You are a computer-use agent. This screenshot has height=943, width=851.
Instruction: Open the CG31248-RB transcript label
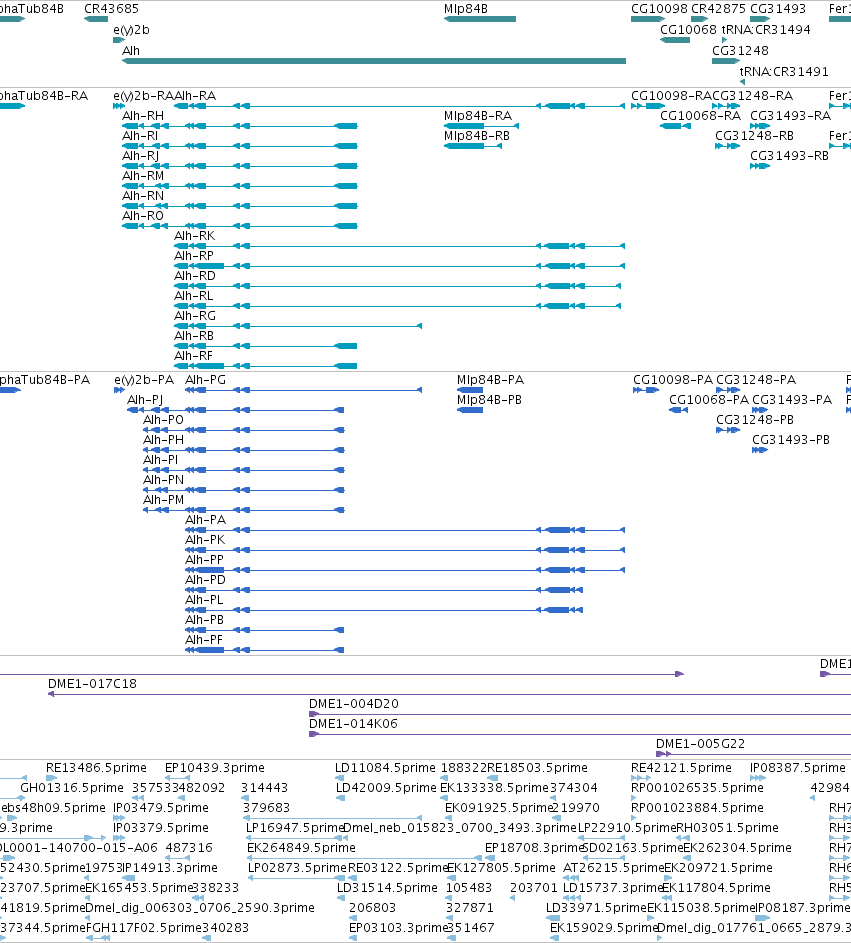tap(754, 136)
